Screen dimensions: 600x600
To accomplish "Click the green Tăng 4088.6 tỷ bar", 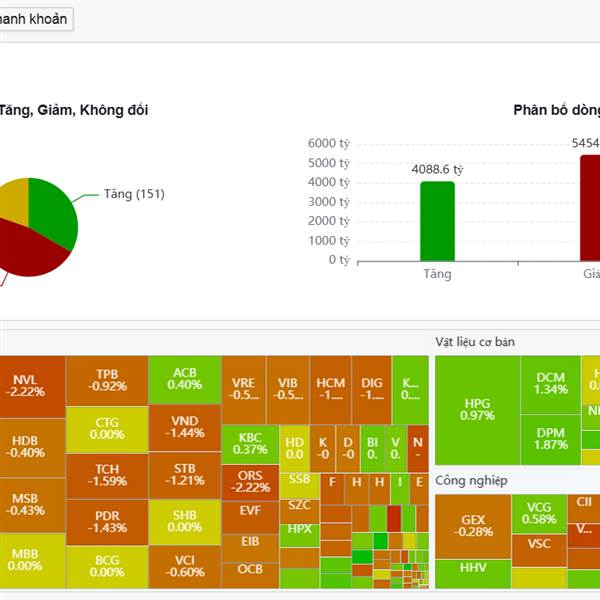I will 437,222.
